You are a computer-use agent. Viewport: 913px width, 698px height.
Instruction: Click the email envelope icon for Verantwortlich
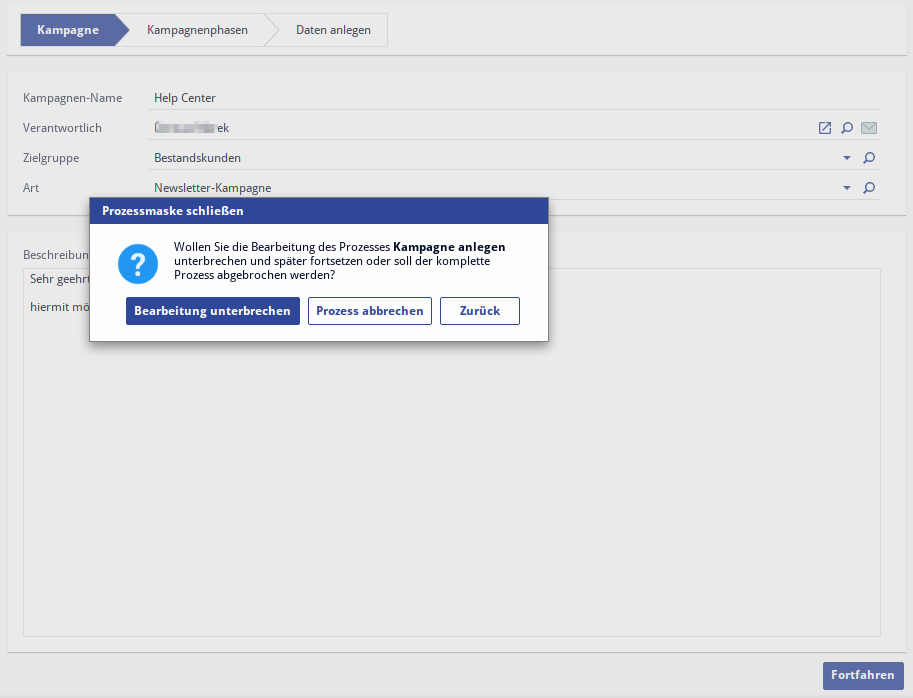(x=869, y=128)
